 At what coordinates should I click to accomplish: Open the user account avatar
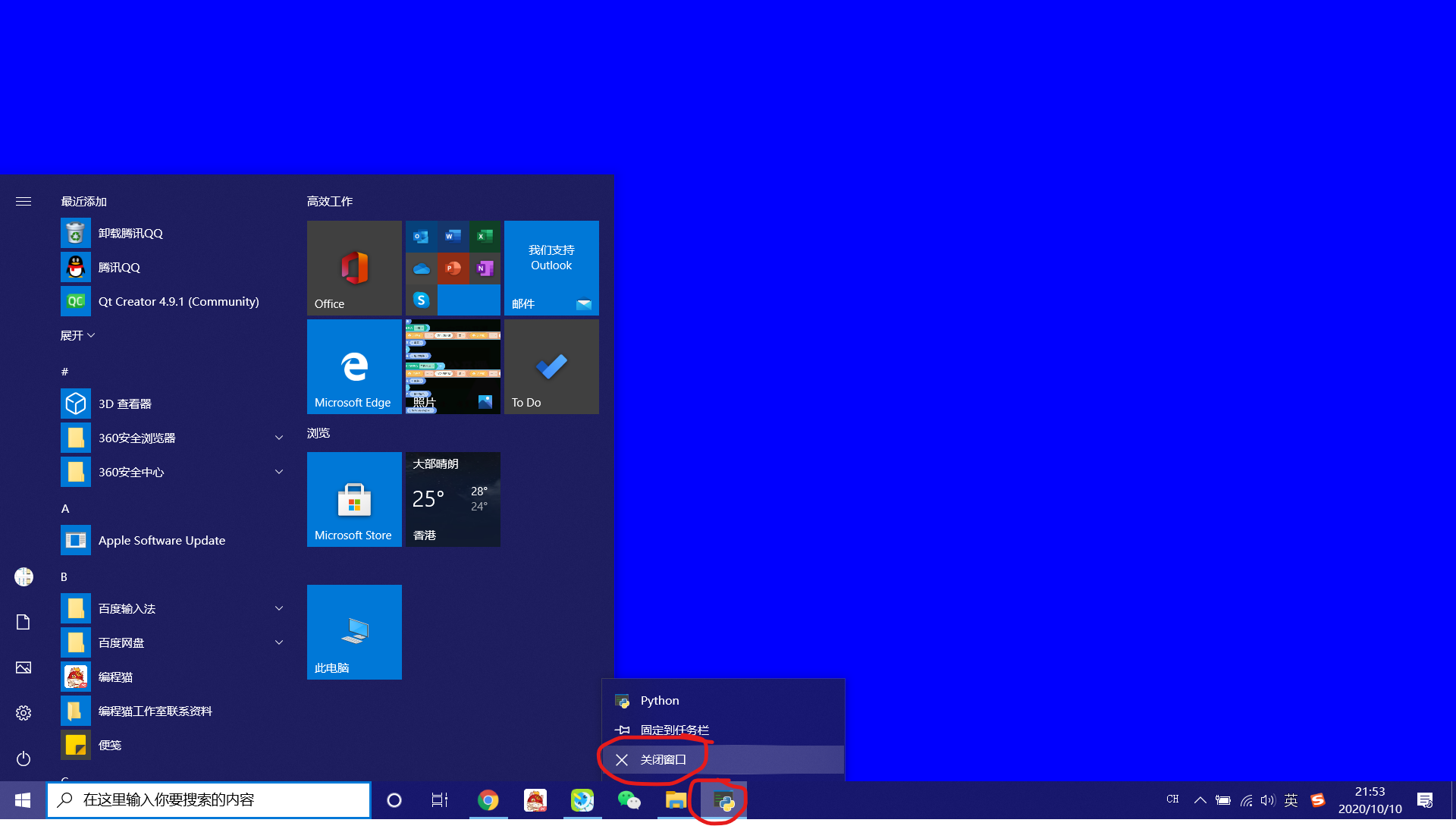24,576
